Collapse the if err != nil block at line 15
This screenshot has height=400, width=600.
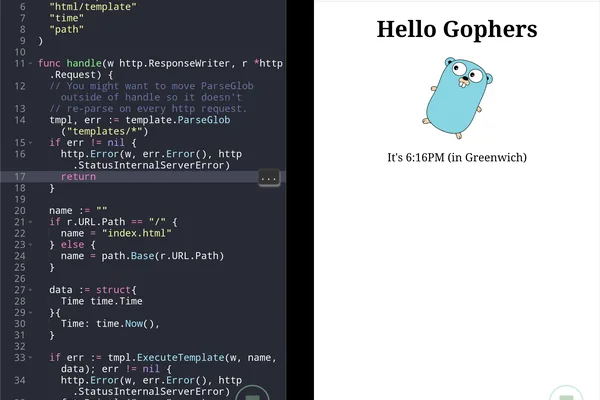point(31,143)
